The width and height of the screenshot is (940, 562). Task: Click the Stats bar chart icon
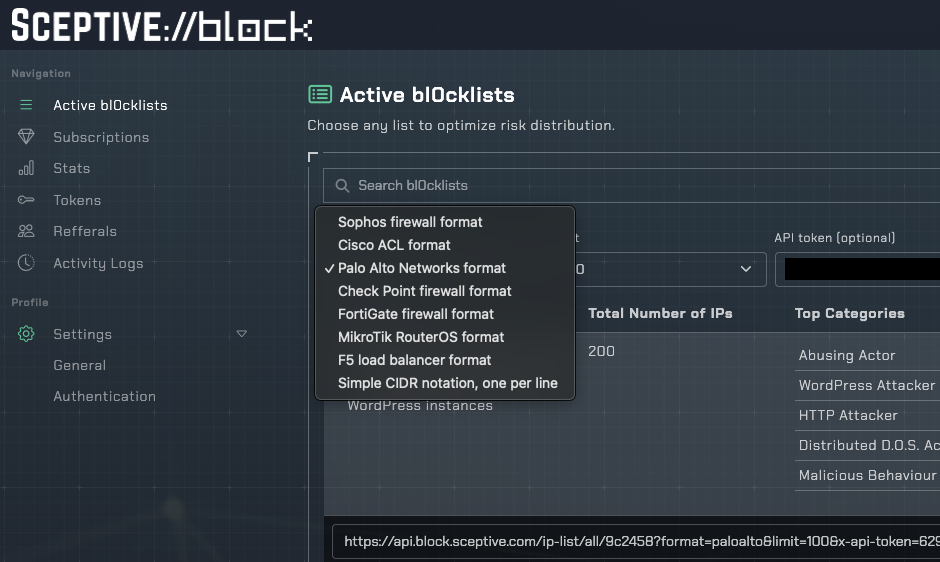point(26,168)
